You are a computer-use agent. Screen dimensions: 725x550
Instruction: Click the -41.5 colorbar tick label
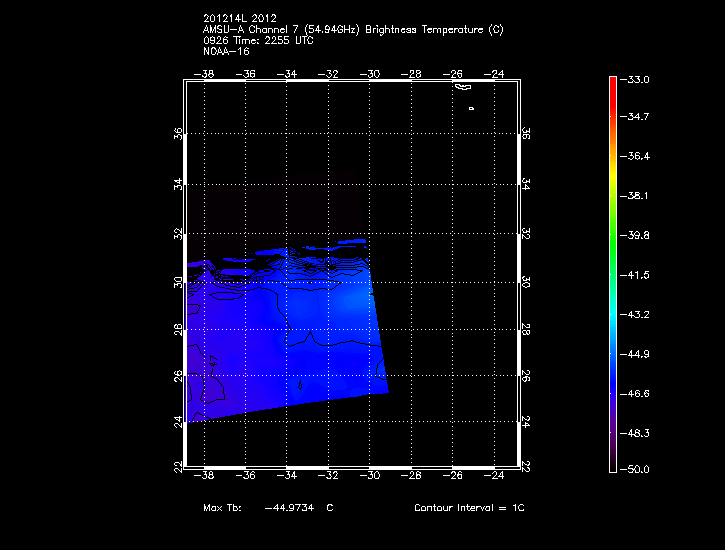[637, 274]
